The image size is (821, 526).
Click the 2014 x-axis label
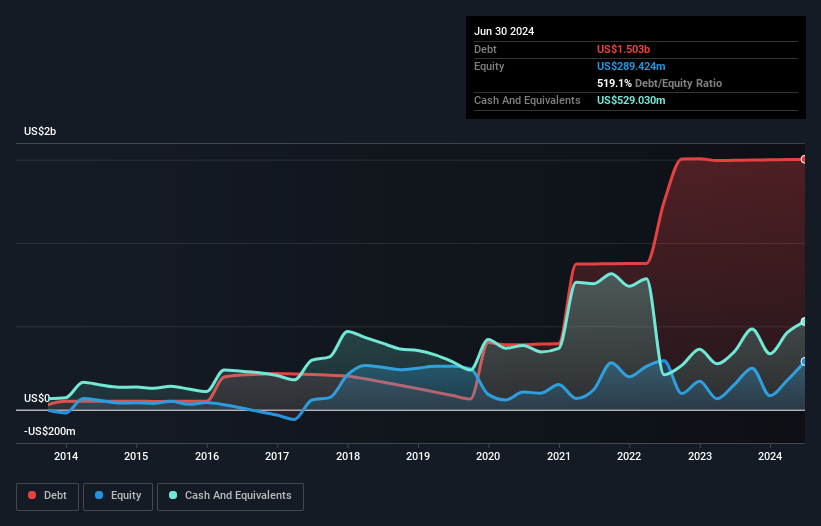[66, 456]
